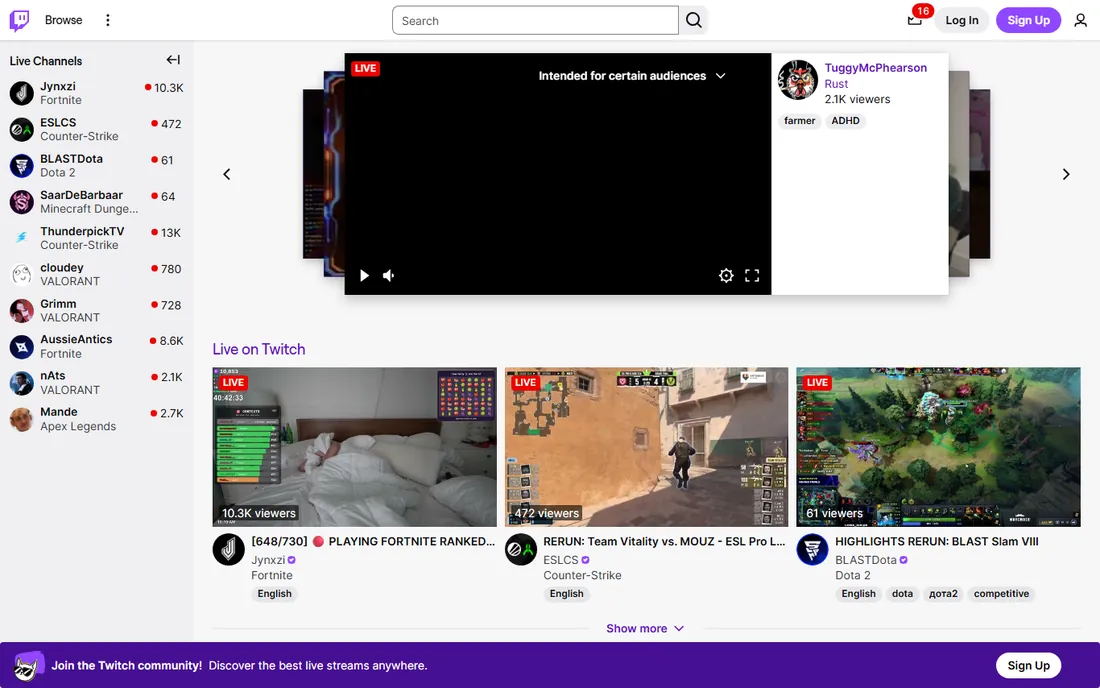Open the ThunderpickTV name in sidebar
Viewport: 1100px width, 688px height.
pos(82,231)
